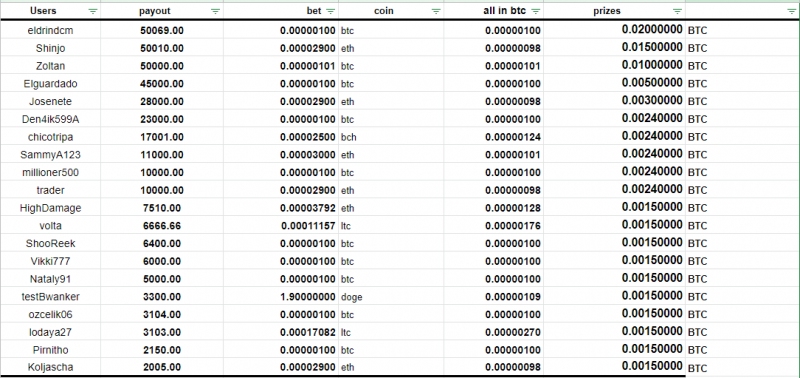800x378 pixels.
Task: Select the Users header cell text
Action: click(x=43, y=11)
